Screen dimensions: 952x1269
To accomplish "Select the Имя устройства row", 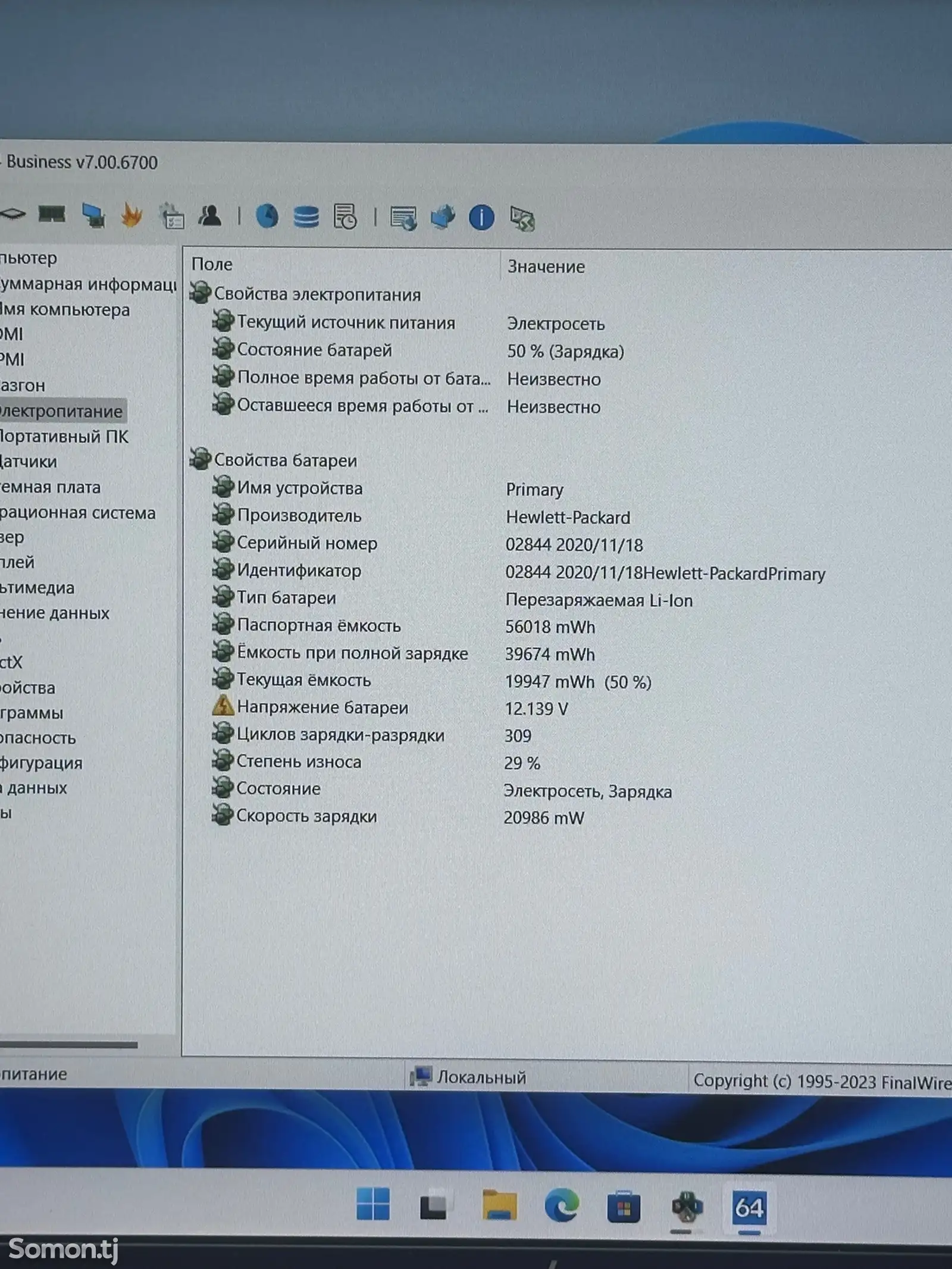I will pyautogui.click(x=387, y=488).
